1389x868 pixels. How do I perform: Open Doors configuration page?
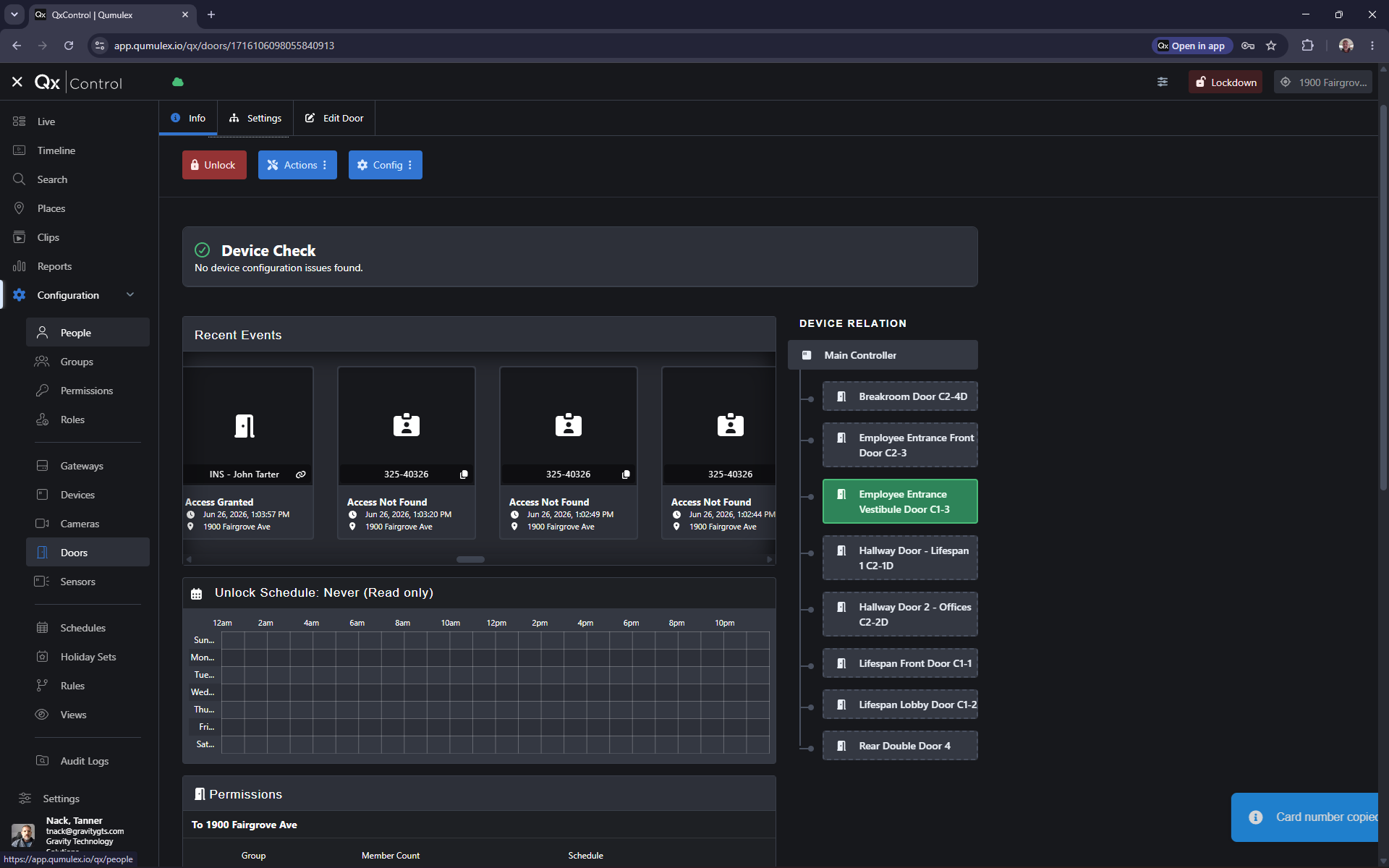88,553
